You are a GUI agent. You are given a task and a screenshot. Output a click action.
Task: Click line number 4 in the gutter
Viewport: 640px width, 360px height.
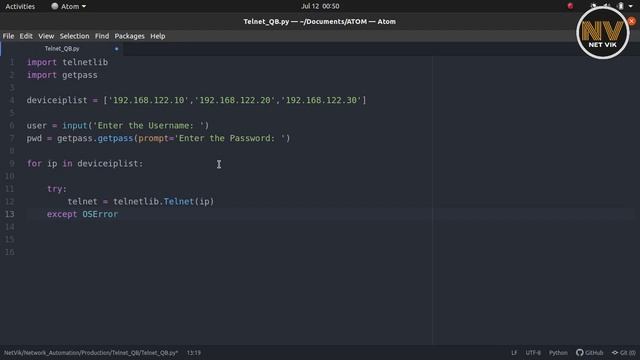(x=12, y=100)
